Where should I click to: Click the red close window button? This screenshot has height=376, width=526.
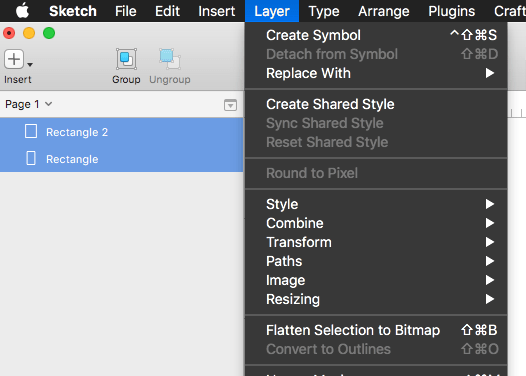[x=9, y=33]
